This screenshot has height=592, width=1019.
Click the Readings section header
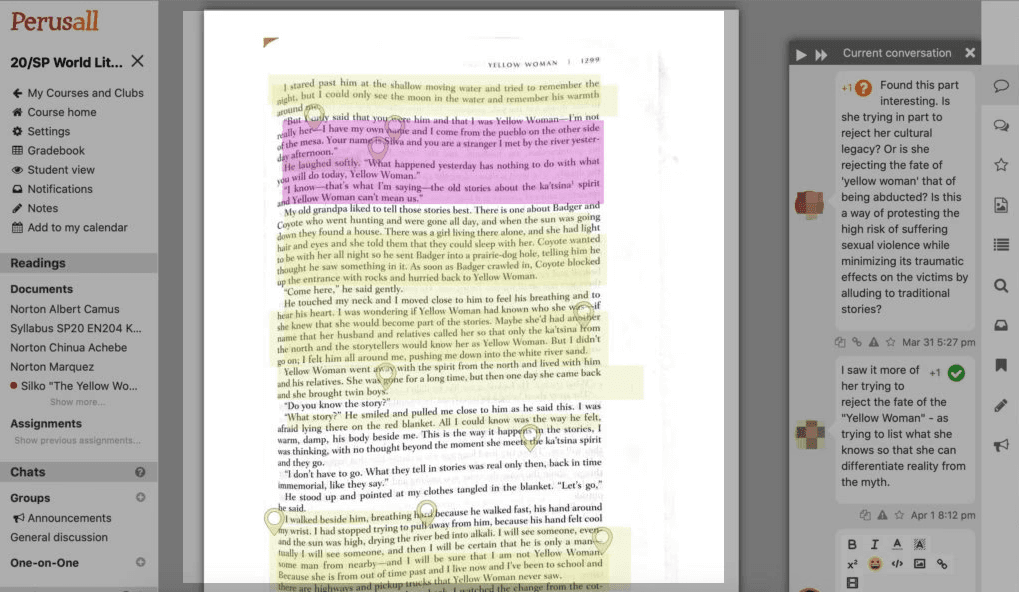coord(79,263)
